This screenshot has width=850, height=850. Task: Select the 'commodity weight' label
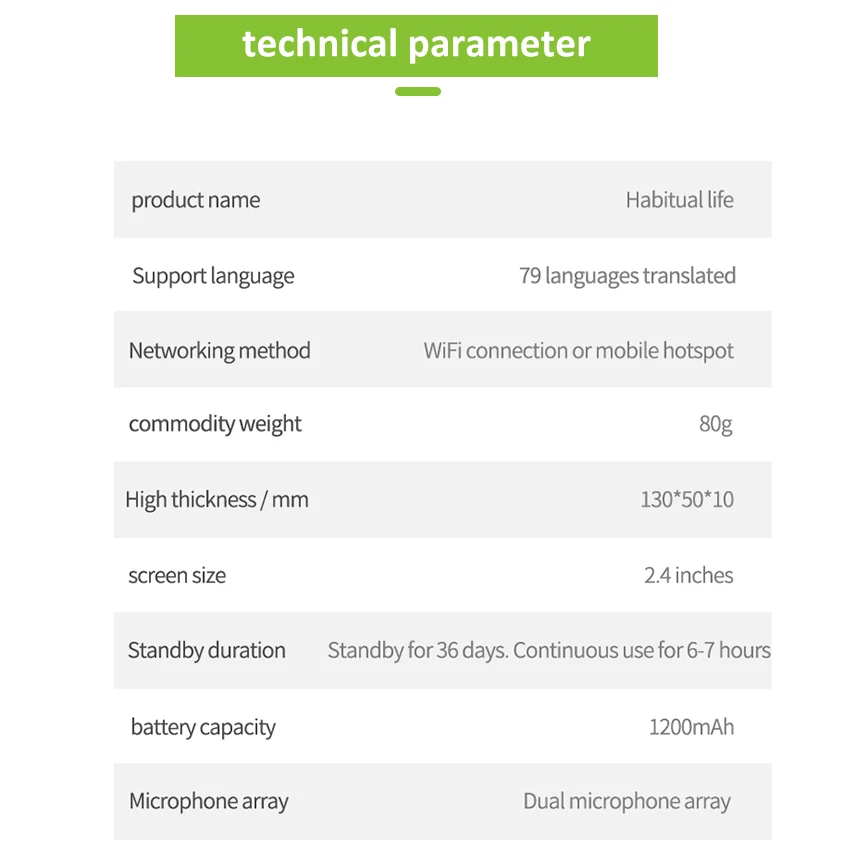pos(215,424)
